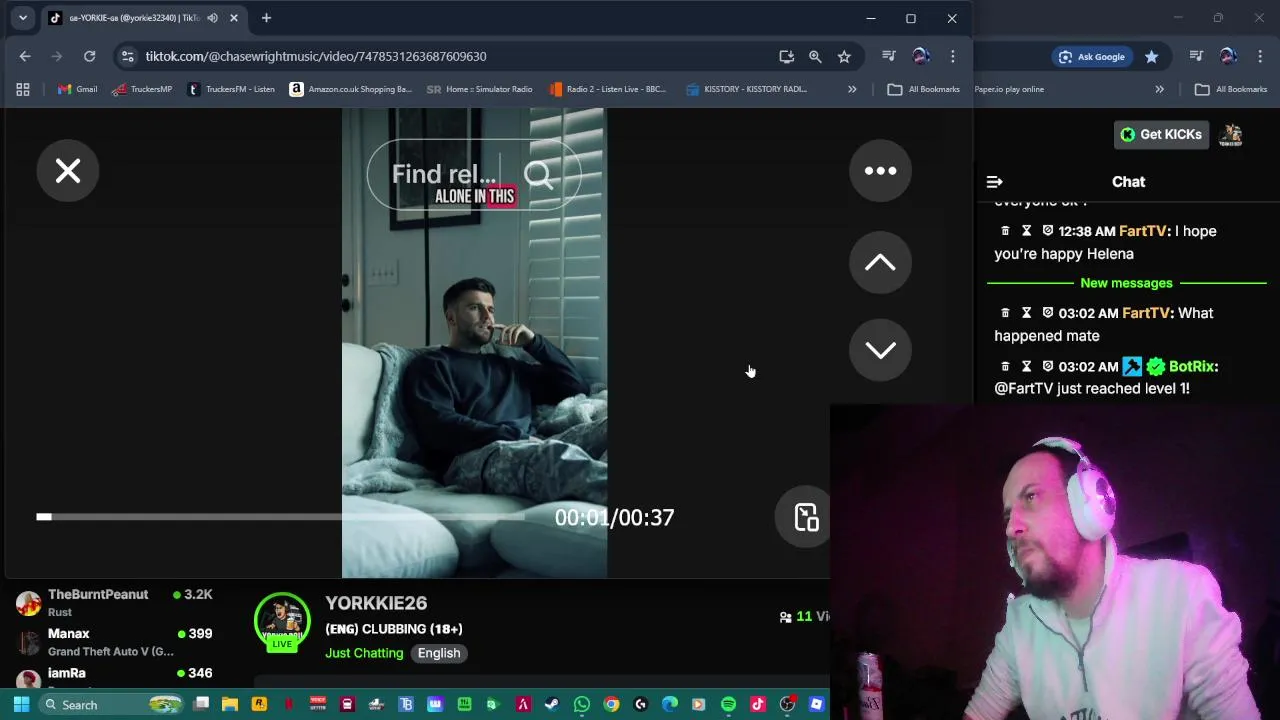The width and height of the screenshot is (1280, 720).
Task: Open the Chrome three-dot menu in front window
Action: click(x=953, y=56)
